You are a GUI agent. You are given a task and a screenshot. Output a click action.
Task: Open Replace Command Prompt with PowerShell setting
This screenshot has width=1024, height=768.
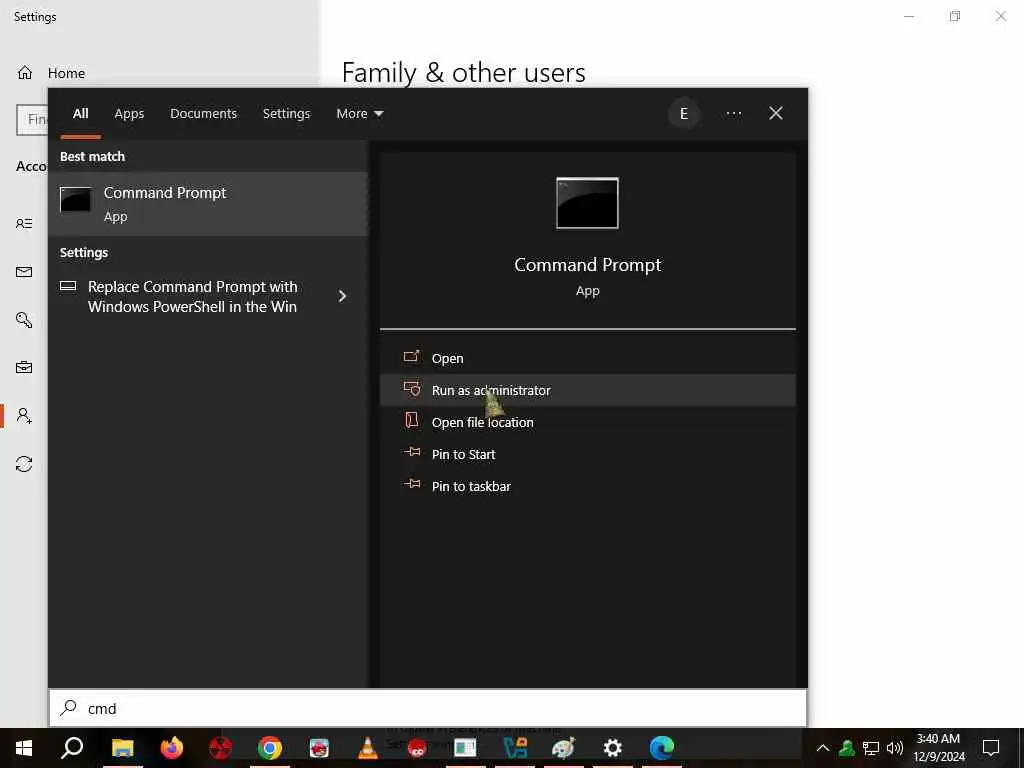[x=208, y=296]
